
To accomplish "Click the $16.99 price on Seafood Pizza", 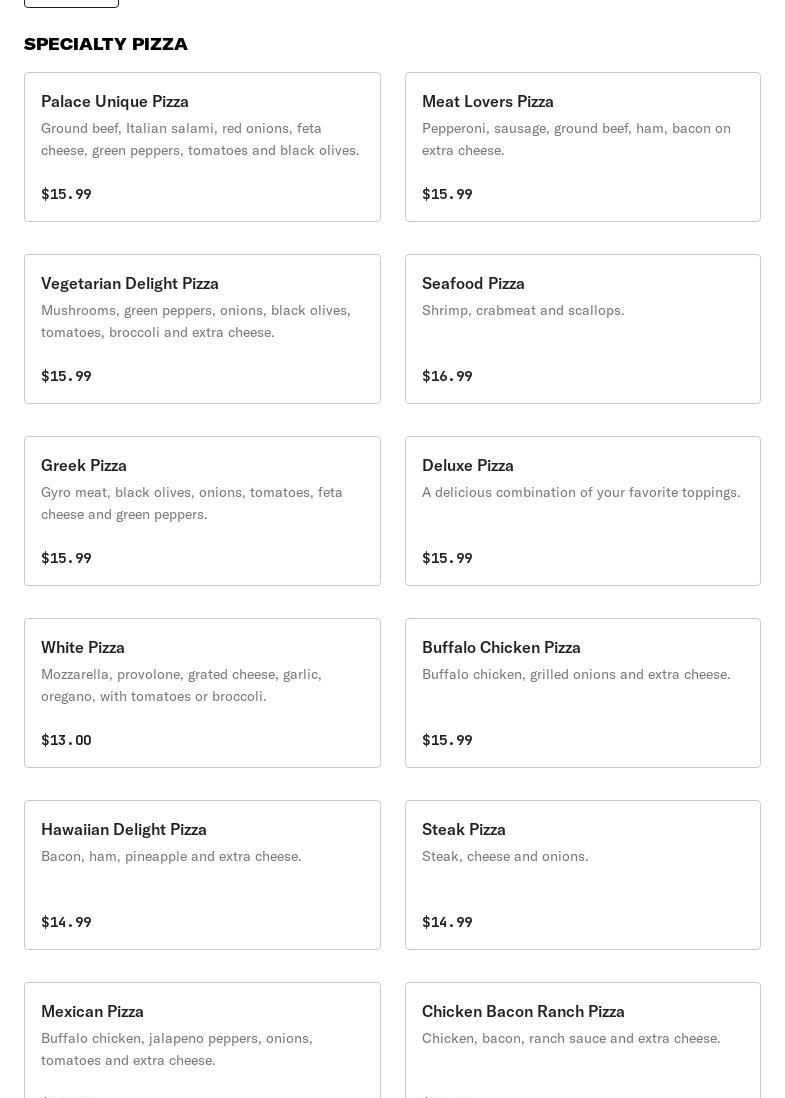I will pyautogui.click(x=447, y=376).
